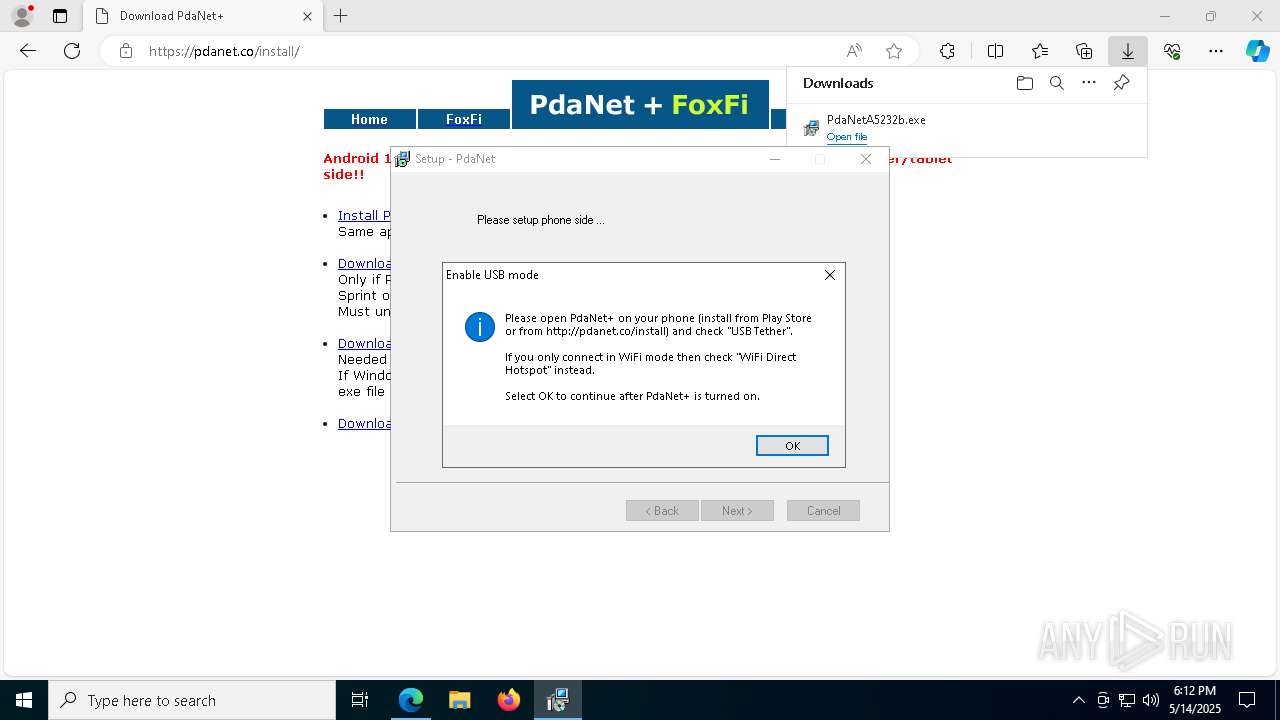Open Collections in Edge toolbar
The width and height of the screenshot is (1280, 720).
click(x=1084, y=51)
